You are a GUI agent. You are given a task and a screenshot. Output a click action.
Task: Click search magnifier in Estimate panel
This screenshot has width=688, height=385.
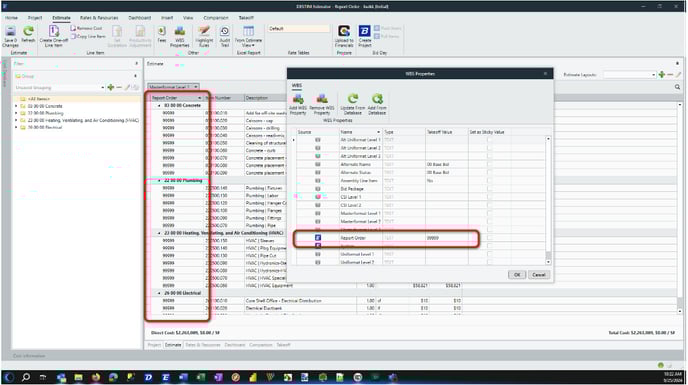677,87
